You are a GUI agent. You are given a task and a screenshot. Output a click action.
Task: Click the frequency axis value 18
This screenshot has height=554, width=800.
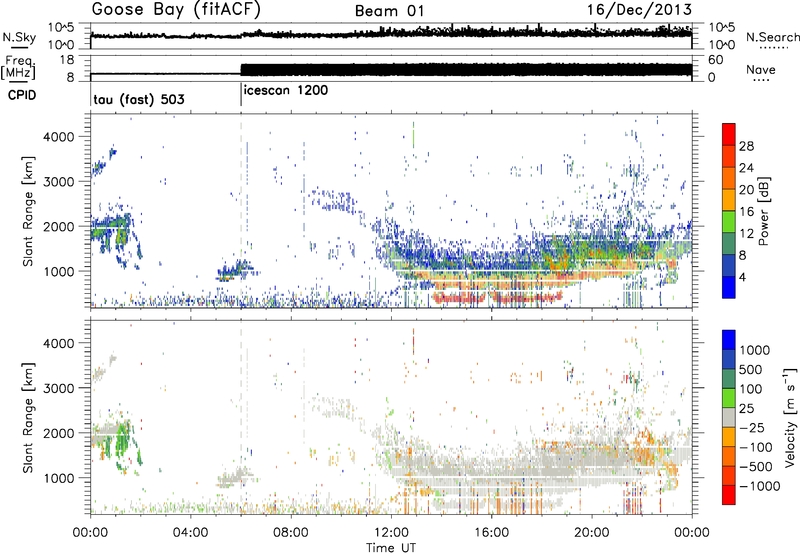click(67, 60)
